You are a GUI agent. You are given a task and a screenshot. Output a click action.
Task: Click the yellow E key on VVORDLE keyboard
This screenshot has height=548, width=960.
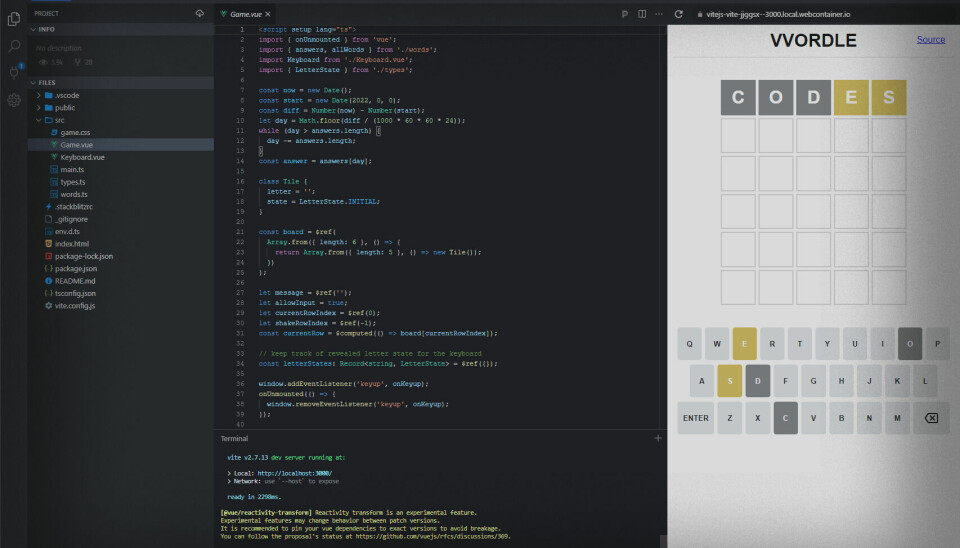click(x=744, y=344)
